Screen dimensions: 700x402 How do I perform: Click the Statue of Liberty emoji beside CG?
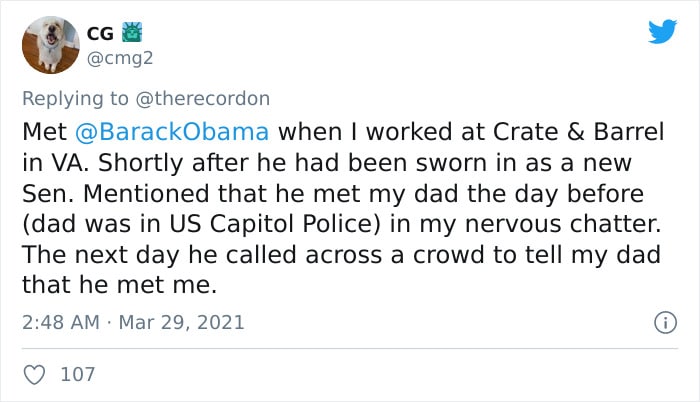[132, 32]
